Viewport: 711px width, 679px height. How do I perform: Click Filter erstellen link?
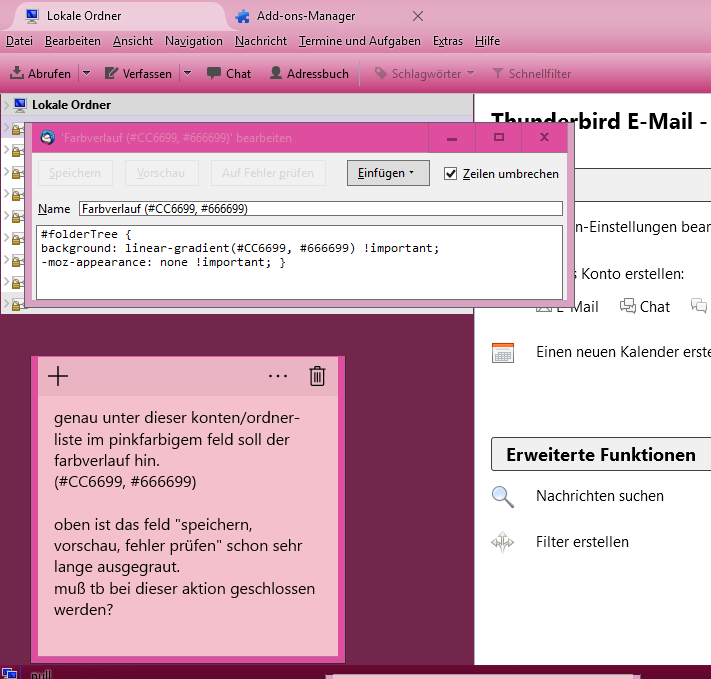pyautogui.click(x=582, y=542)
